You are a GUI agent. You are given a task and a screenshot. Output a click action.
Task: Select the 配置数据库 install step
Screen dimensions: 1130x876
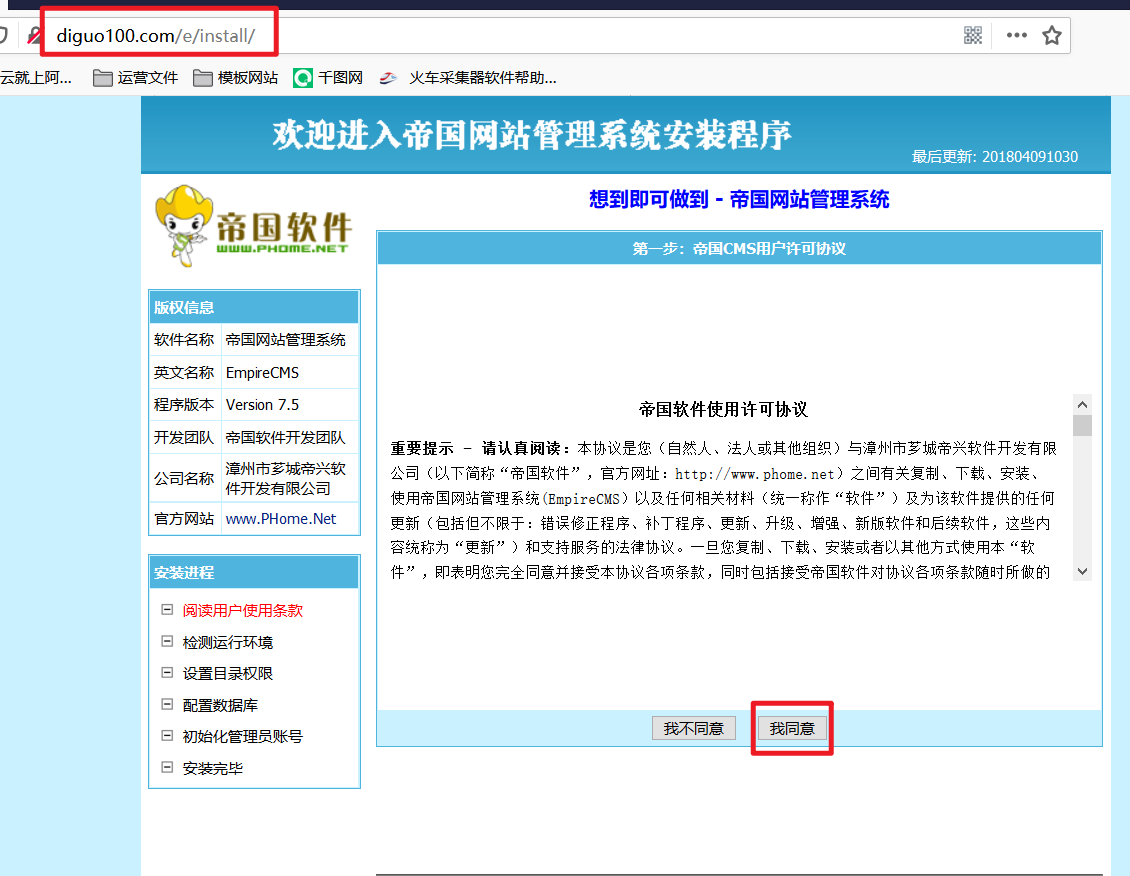[x=220, y=705]
